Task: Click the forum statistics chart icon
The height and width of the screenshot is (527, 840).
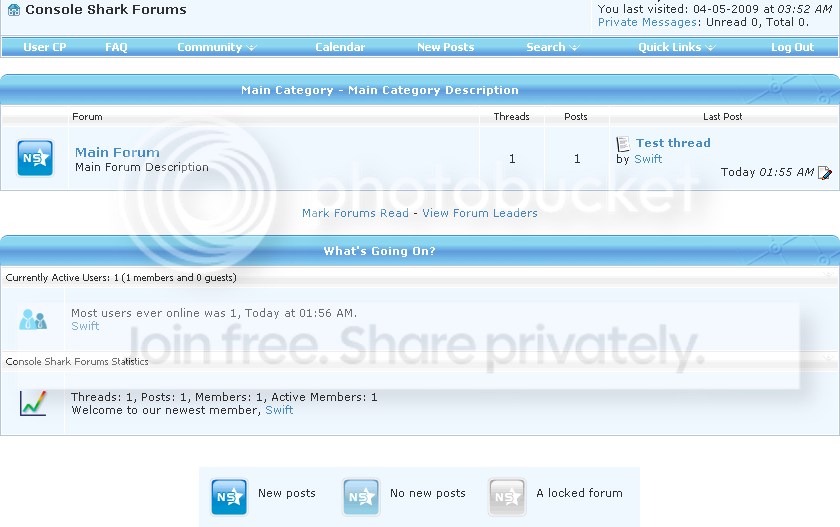Action: 33,403
